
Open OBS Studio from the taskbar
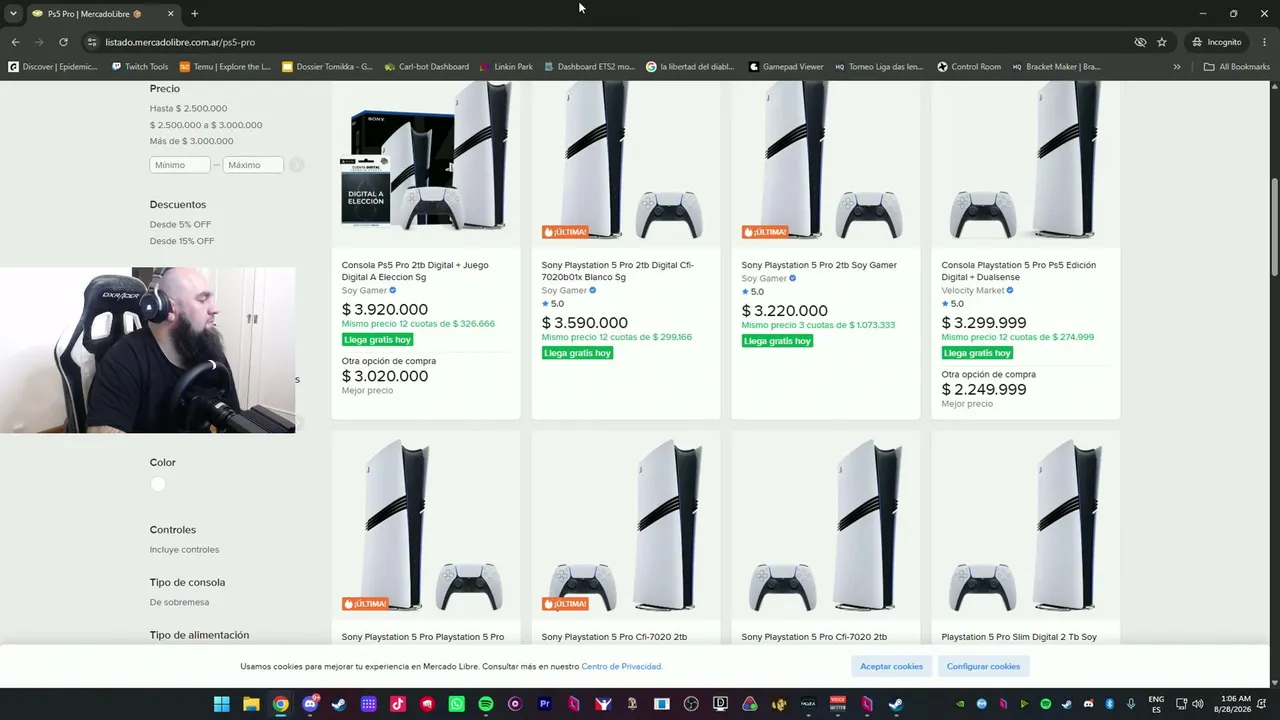(691, 704)
